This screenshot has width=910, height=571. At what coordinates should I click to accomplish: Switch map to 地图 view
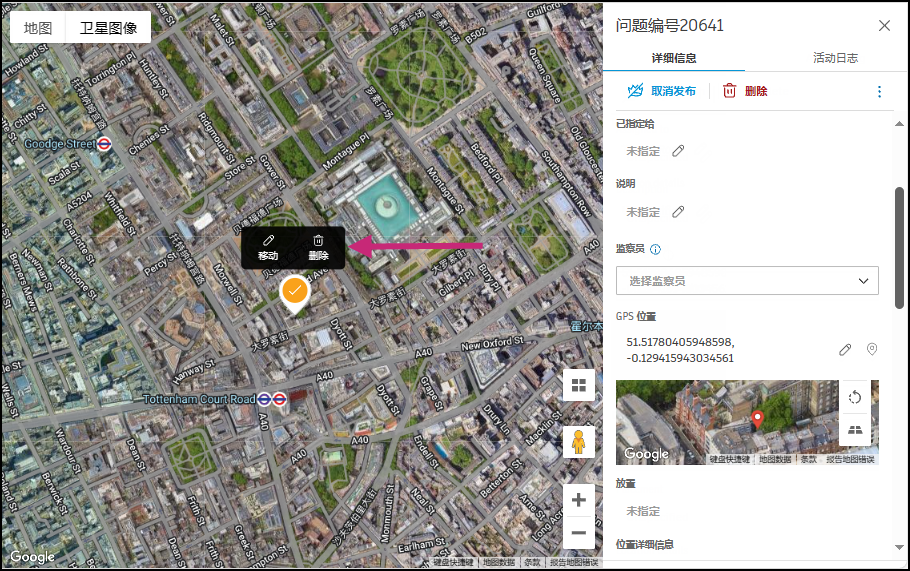tap(38, 28)
